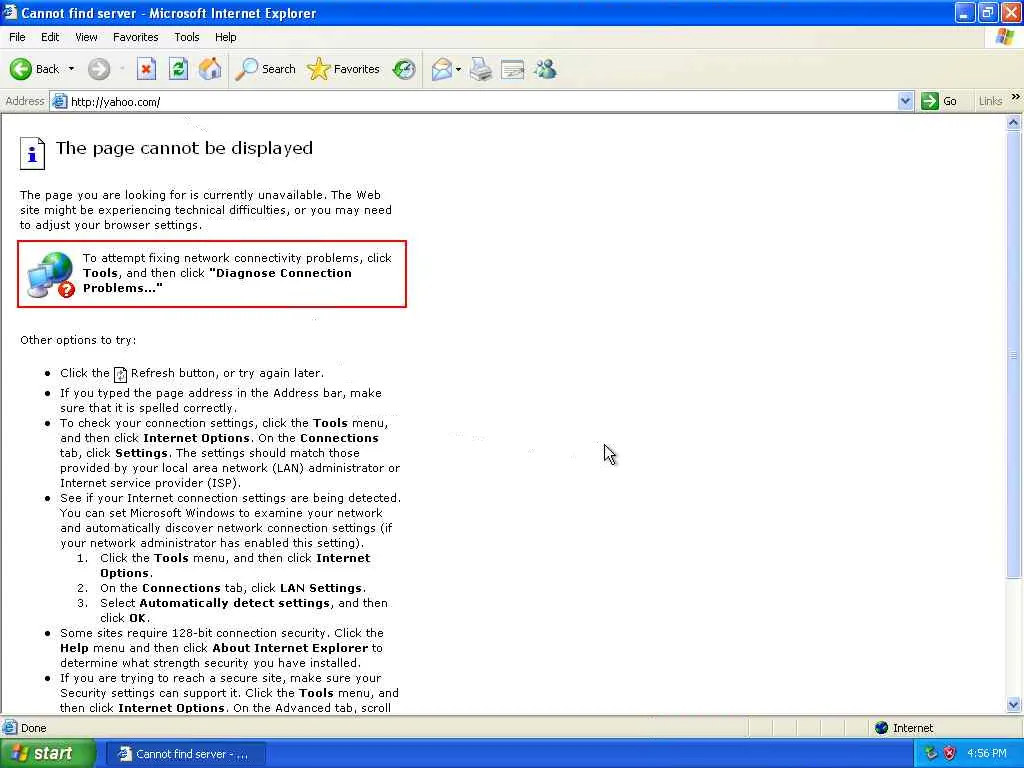This screenshot has height=768, width=1024.
Task: Click the green Go button
Action: coord(939,101)
